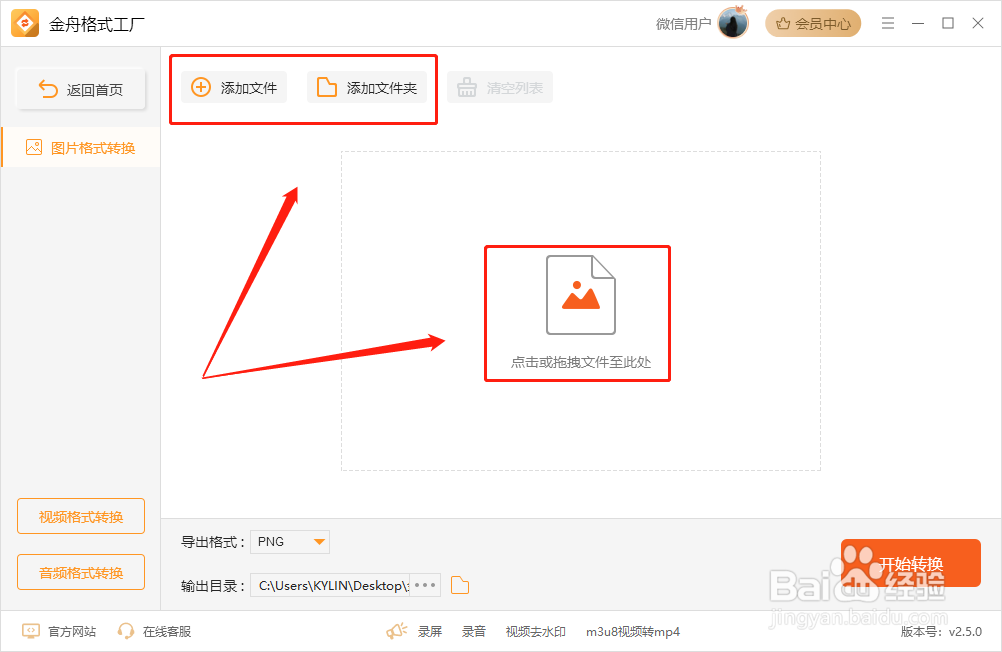Click the ellipsis to browse output path
Image resolution: width=1002 pixels, height=652 pixels.
point(424,585)
